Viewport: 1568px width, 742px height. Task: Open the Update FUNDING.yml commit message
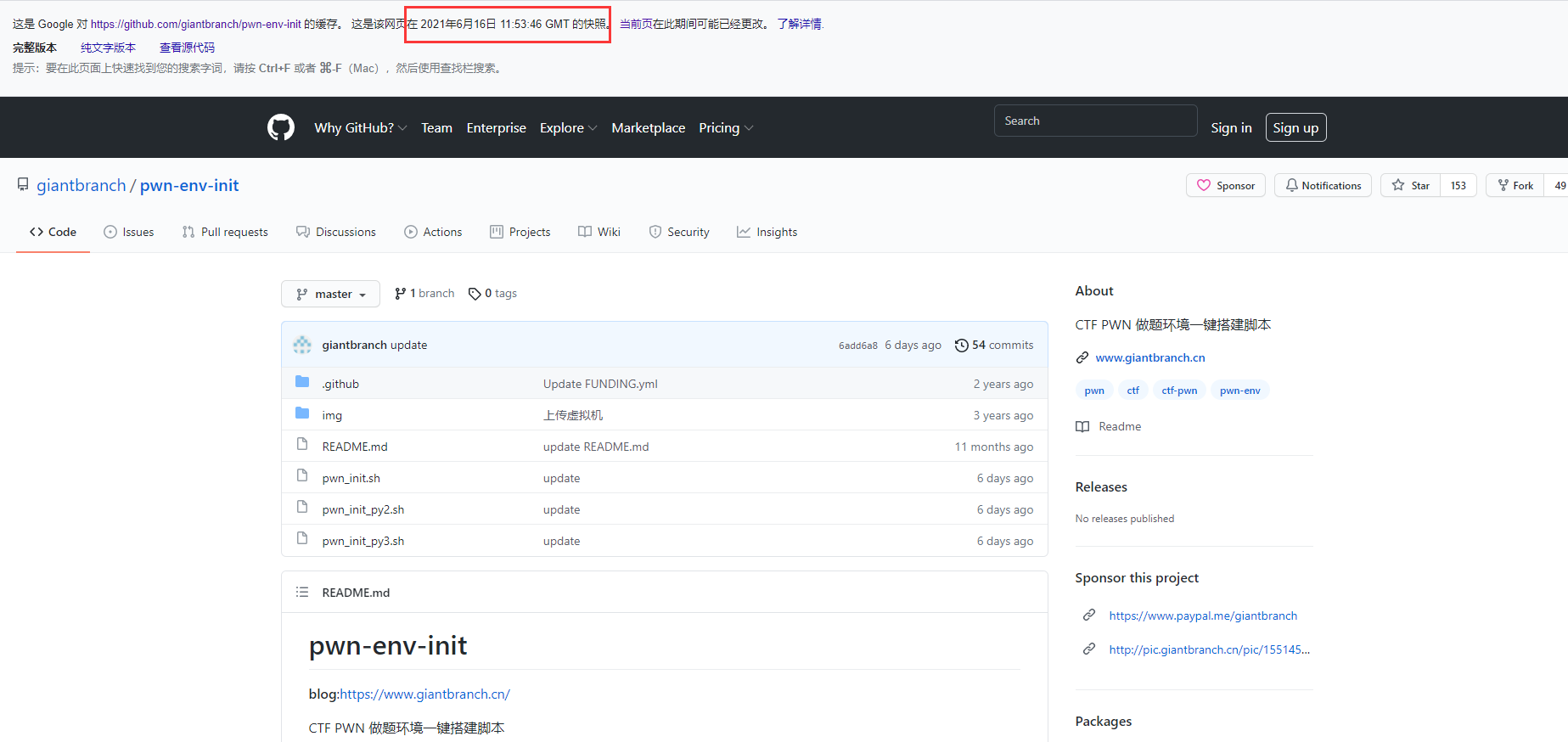(600, 384)
